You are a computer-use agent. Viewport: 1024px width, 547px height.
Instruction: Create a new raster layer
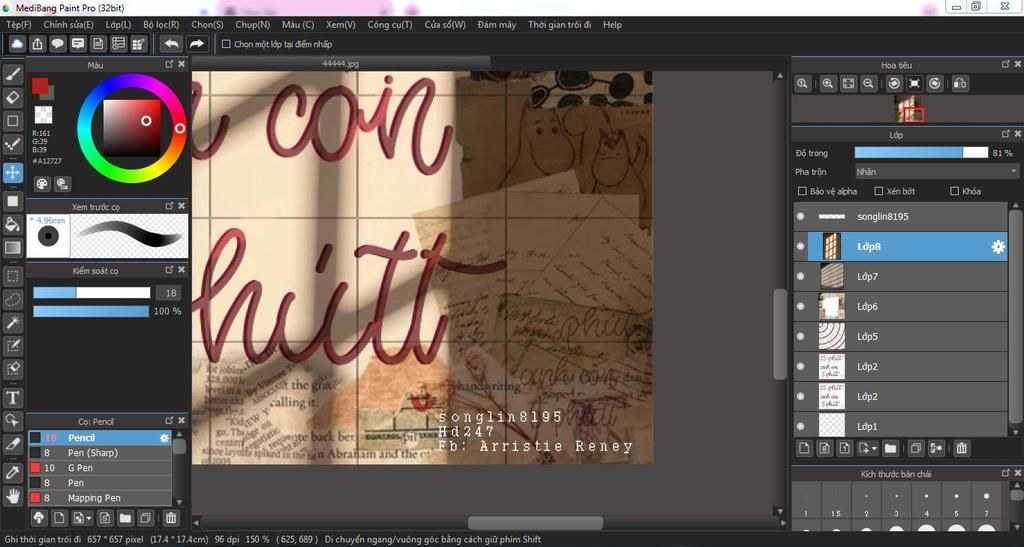coord(804,448)
